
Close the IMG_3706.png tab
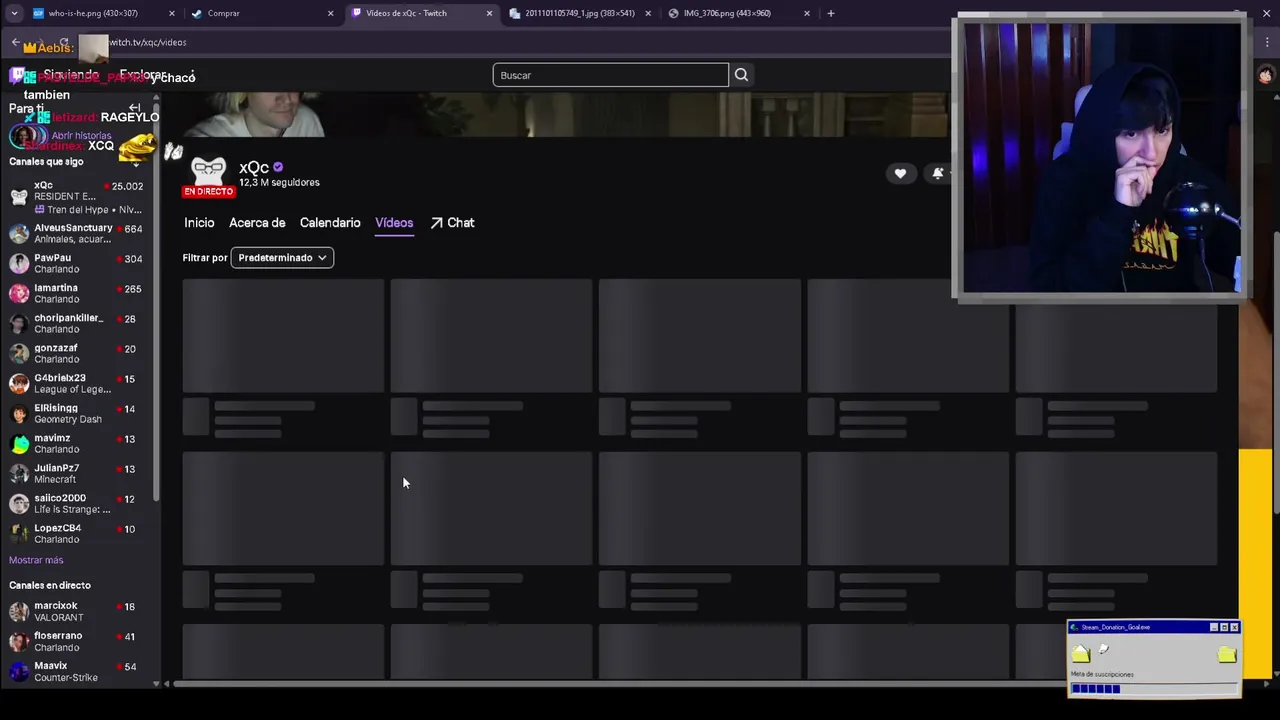pos(807,13)
